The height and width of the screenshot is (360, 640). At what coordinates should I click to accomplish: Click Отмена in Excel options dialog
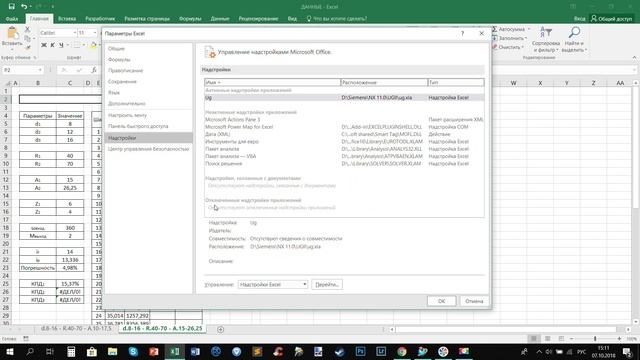pyautogui.click(x=474, y=301)
